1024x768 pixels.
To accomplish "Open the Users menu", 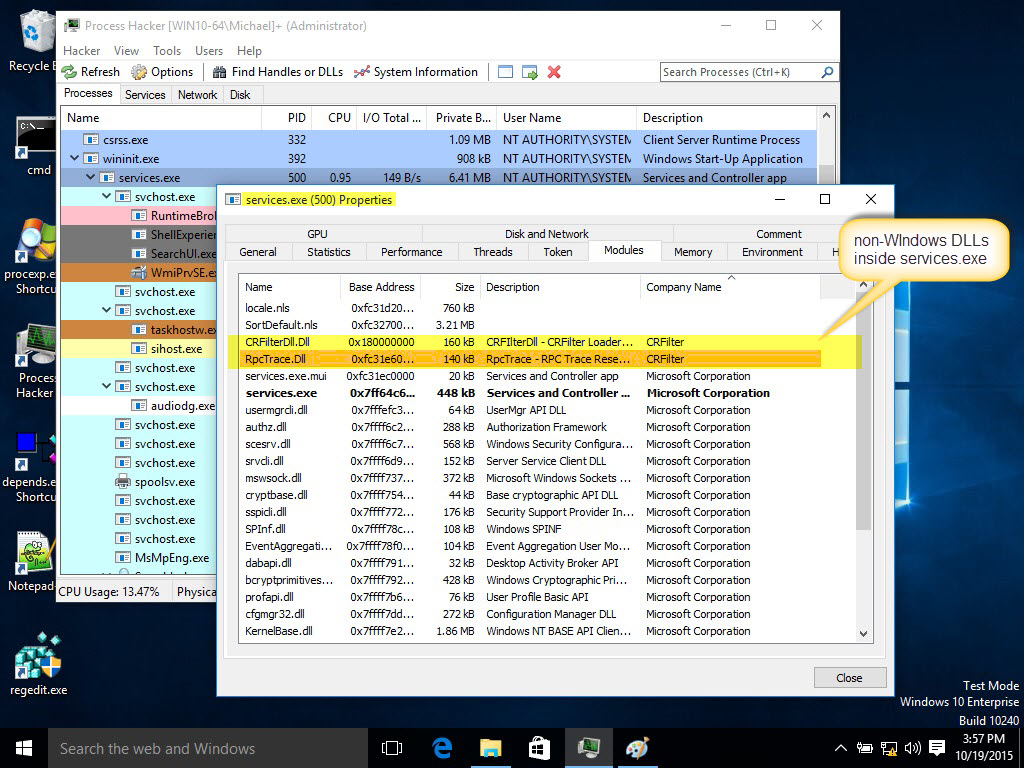I will point(209,50).
